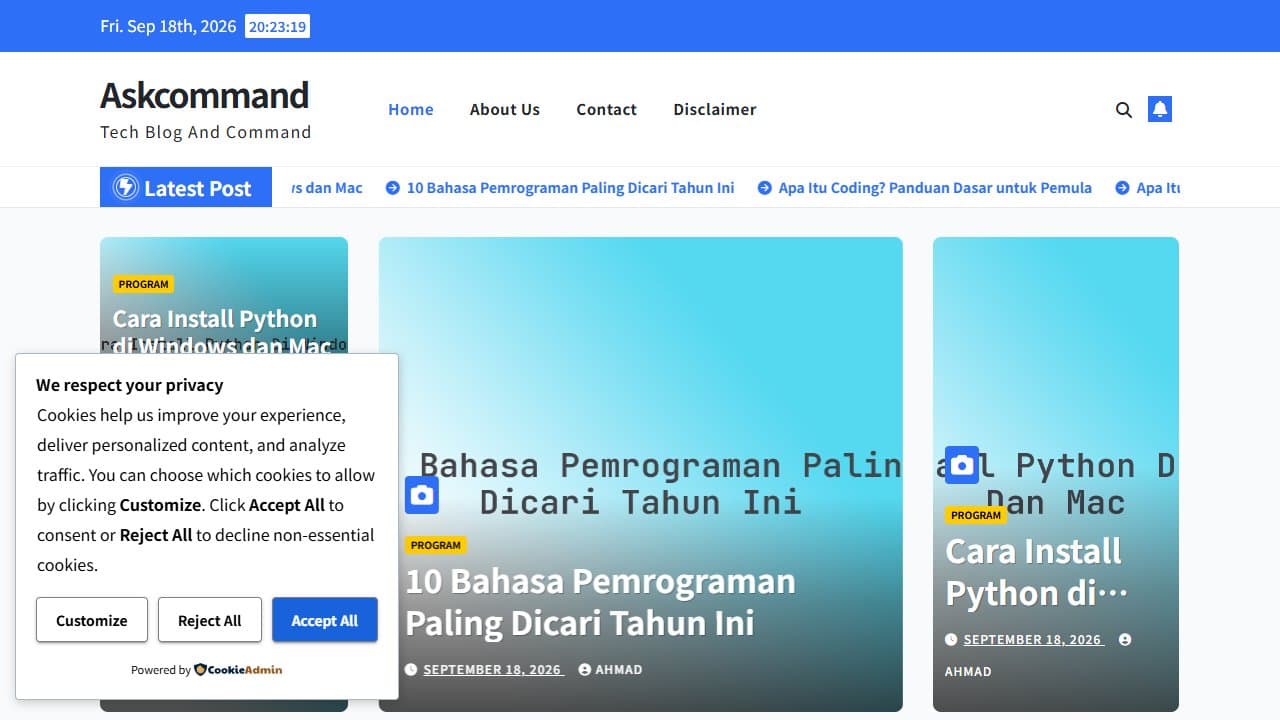The height and width of the screenshot is (720, 1280).
Task: Click the lightning bolt icon beside Latest Post
Action: coord(126,187)
